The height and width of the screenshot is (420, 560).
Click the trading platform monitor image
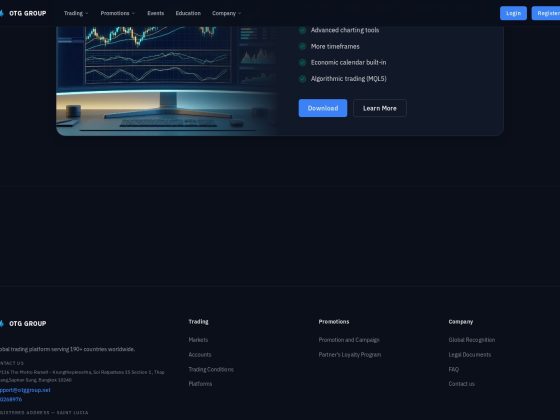pyautogui.click(x=168, y=81)
